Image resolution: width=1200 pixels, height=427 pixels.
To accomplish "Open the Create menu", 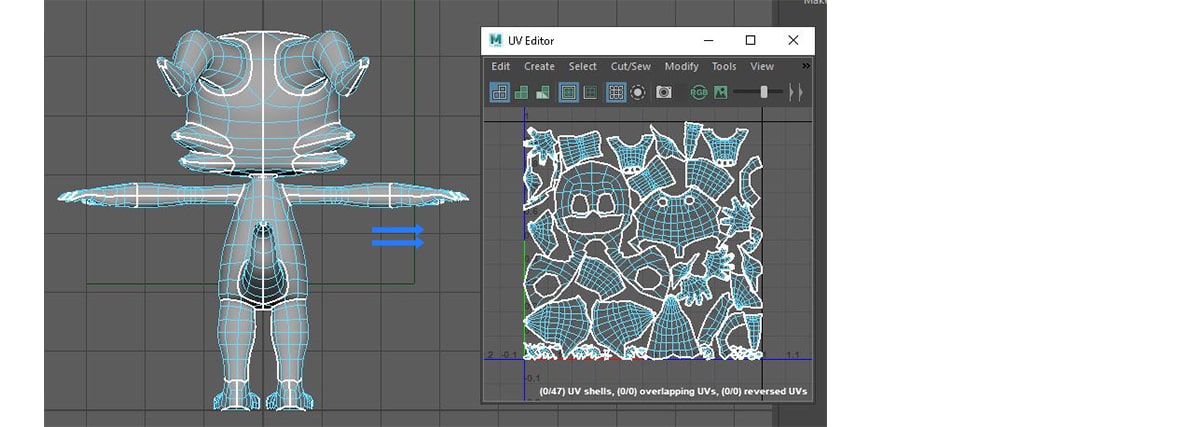I will (x=539, y=66).
